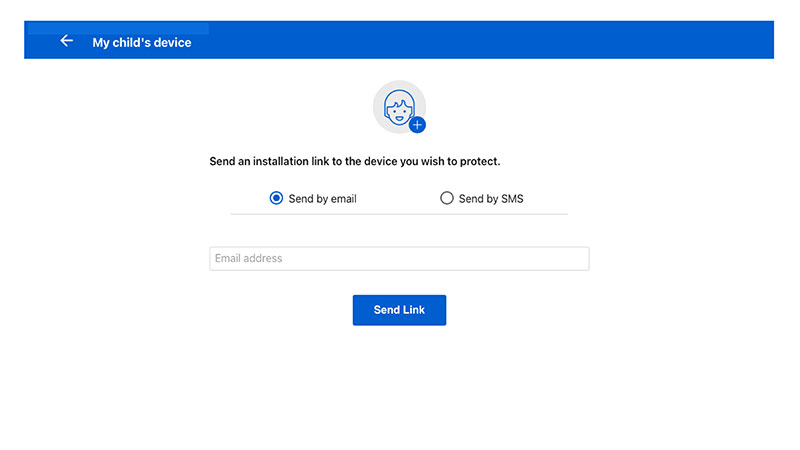Click the back arrow in header
The width and height of the screenshot is (800, 450).
[66, 41]
